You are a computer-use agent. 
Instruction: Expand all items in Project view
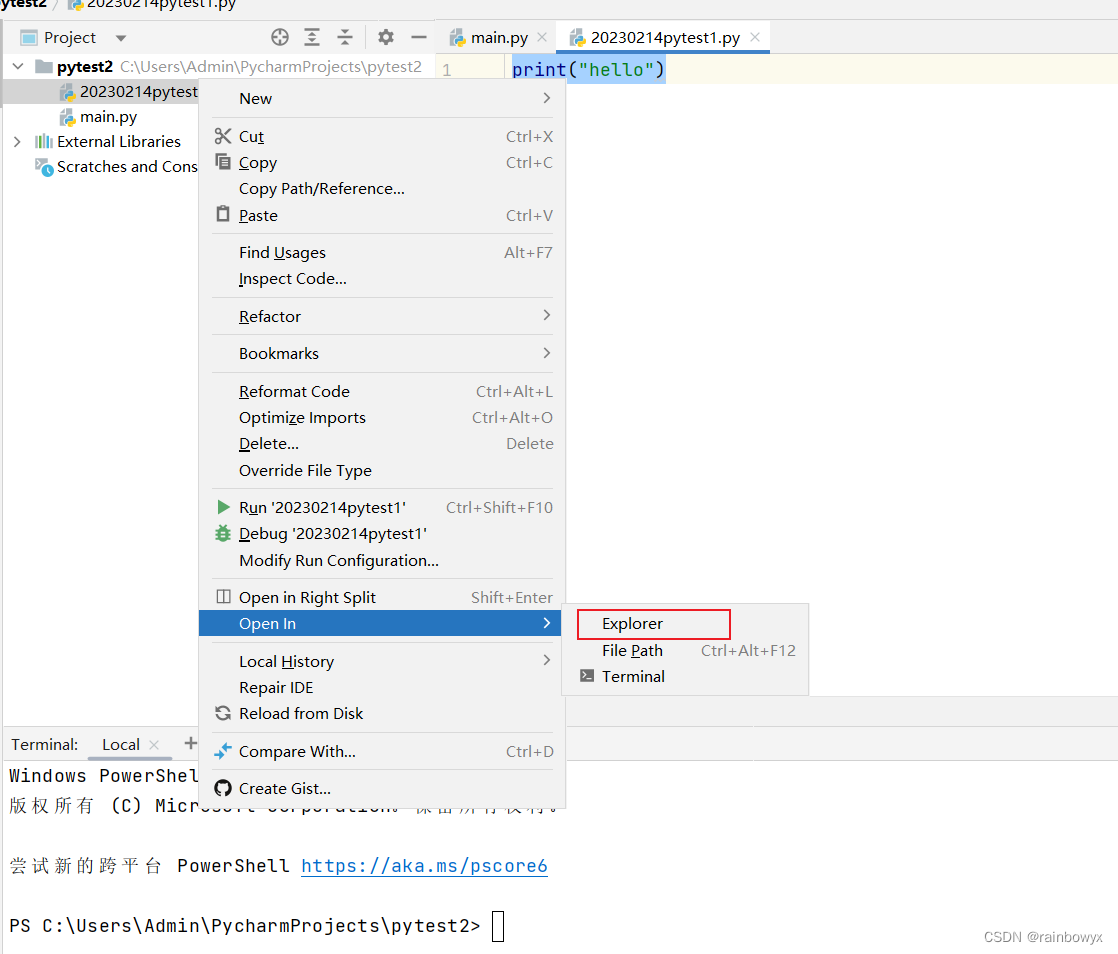[x=311, y=37]
